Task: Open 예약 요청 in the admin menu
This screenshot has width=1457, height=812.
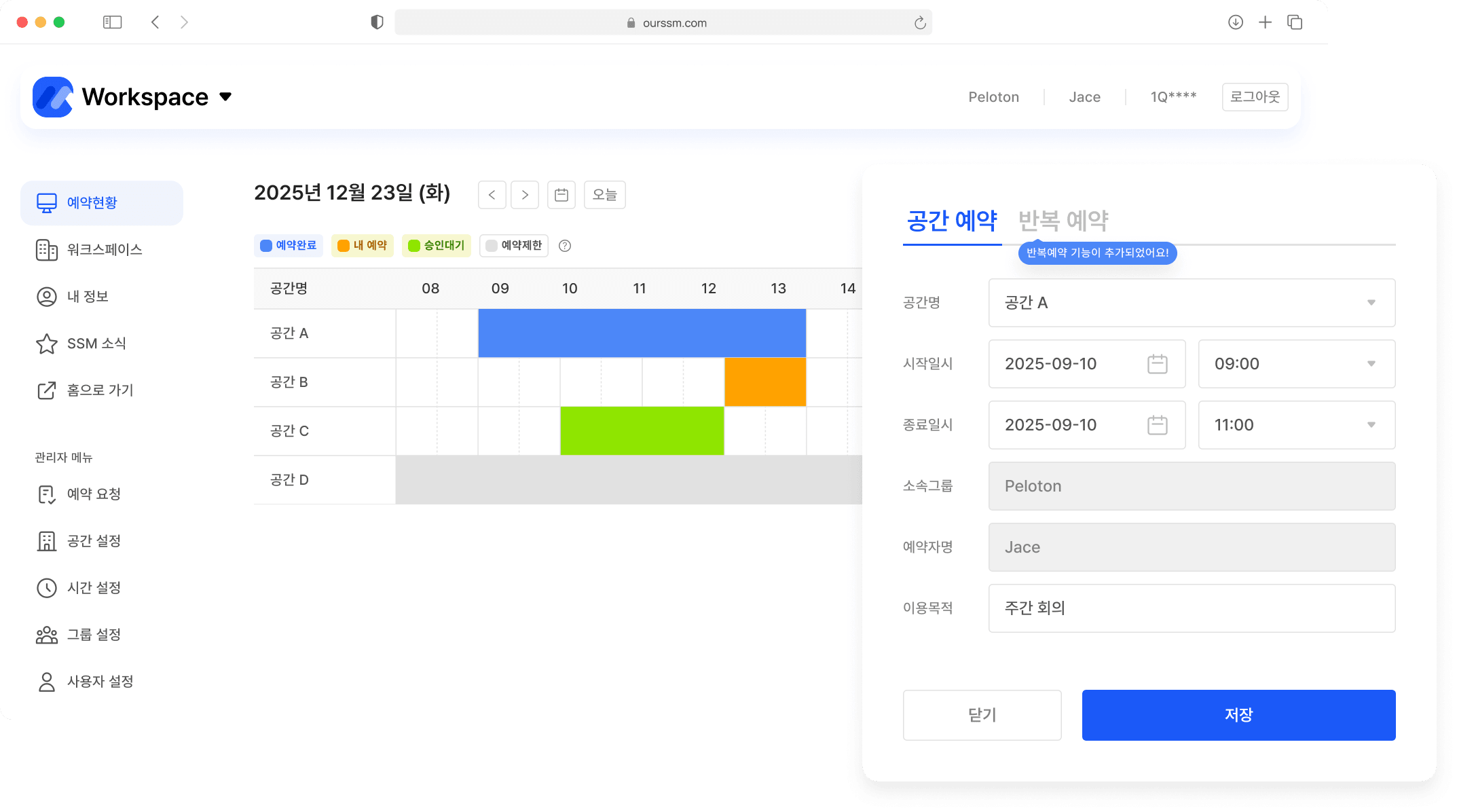Action: (x=46, y=494)
